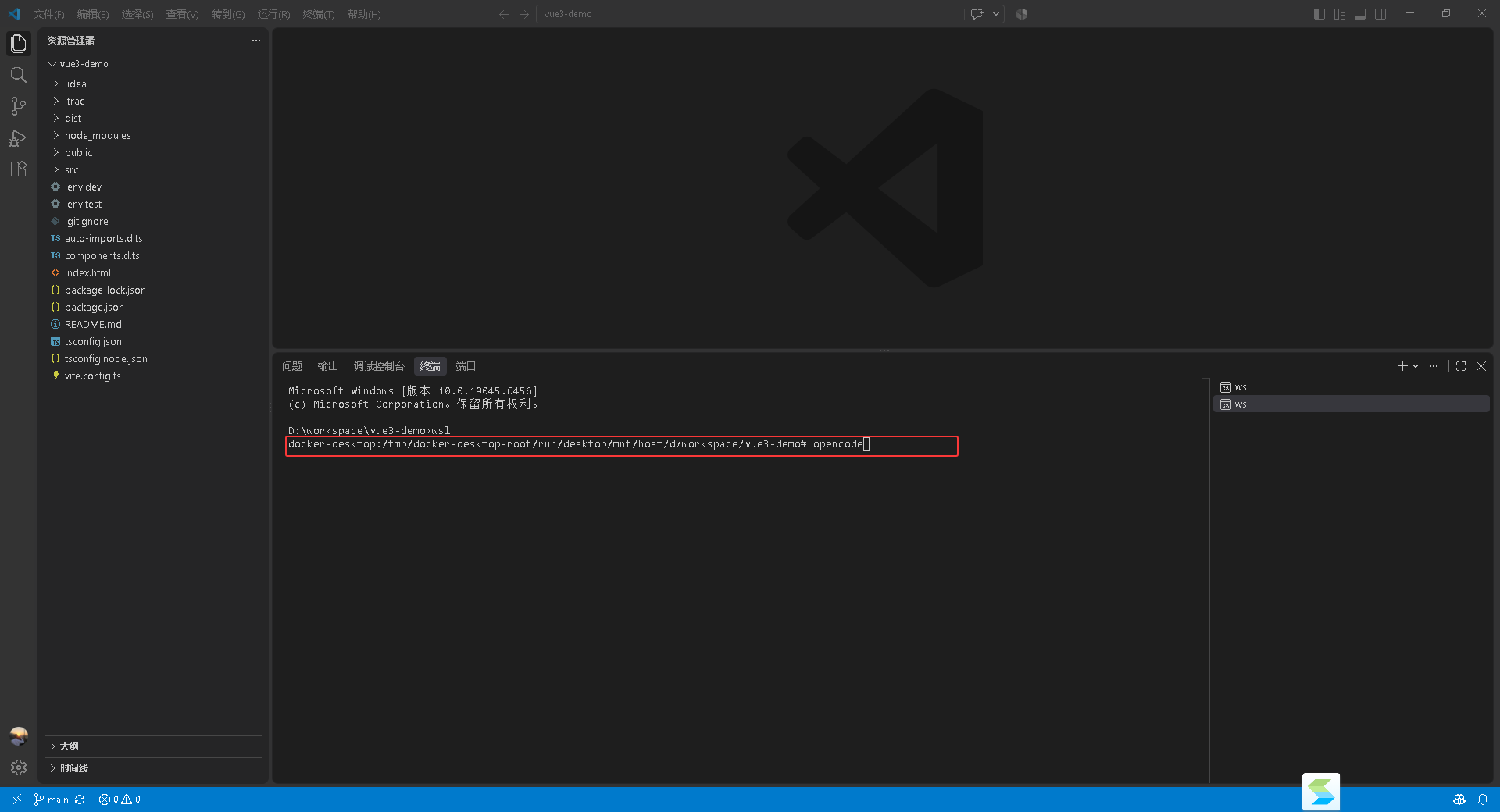Open the Accounts avatar menu

click(x=19, y=736)
